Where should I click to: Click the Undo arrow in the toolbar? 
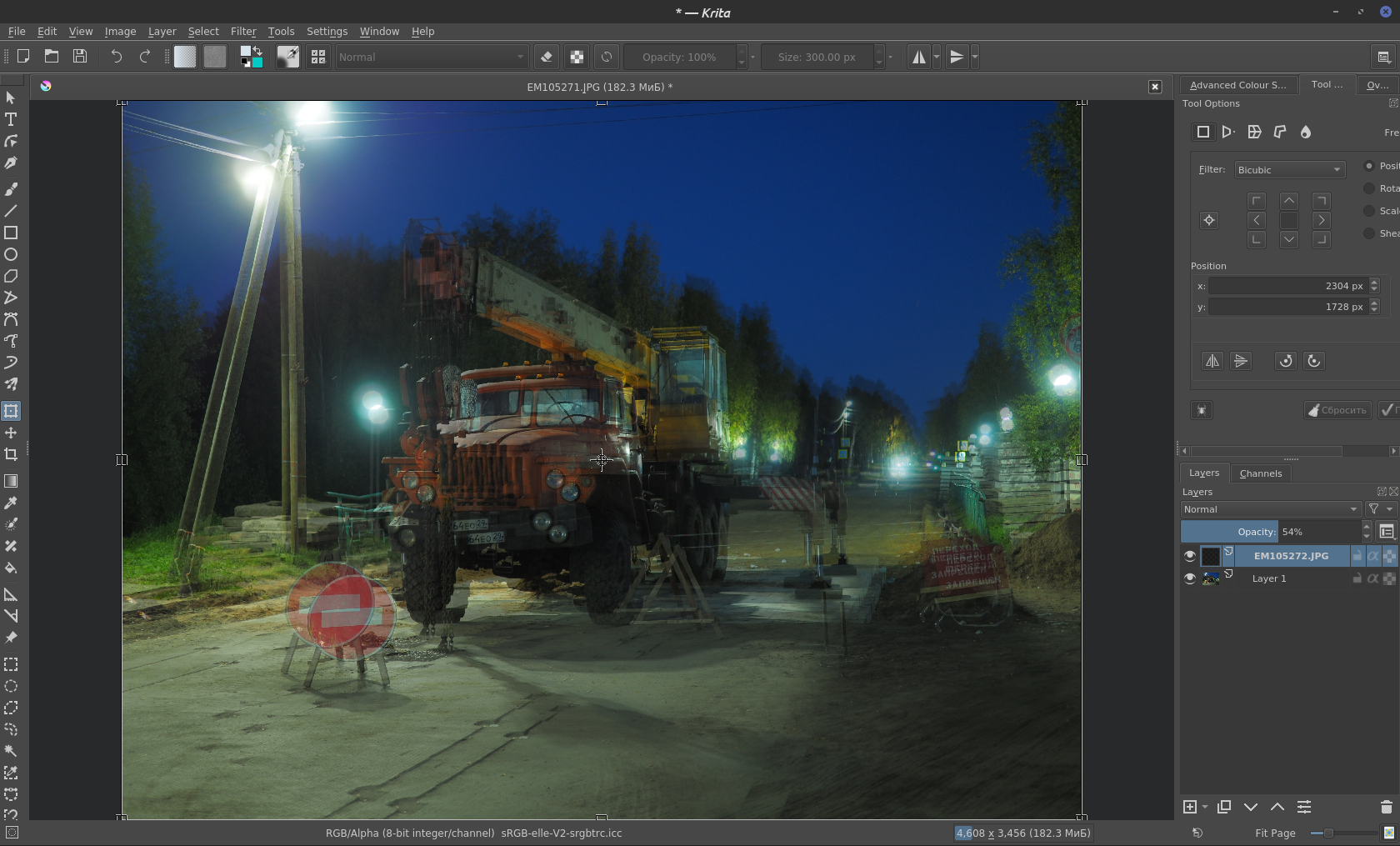click(x=117, y=57)
